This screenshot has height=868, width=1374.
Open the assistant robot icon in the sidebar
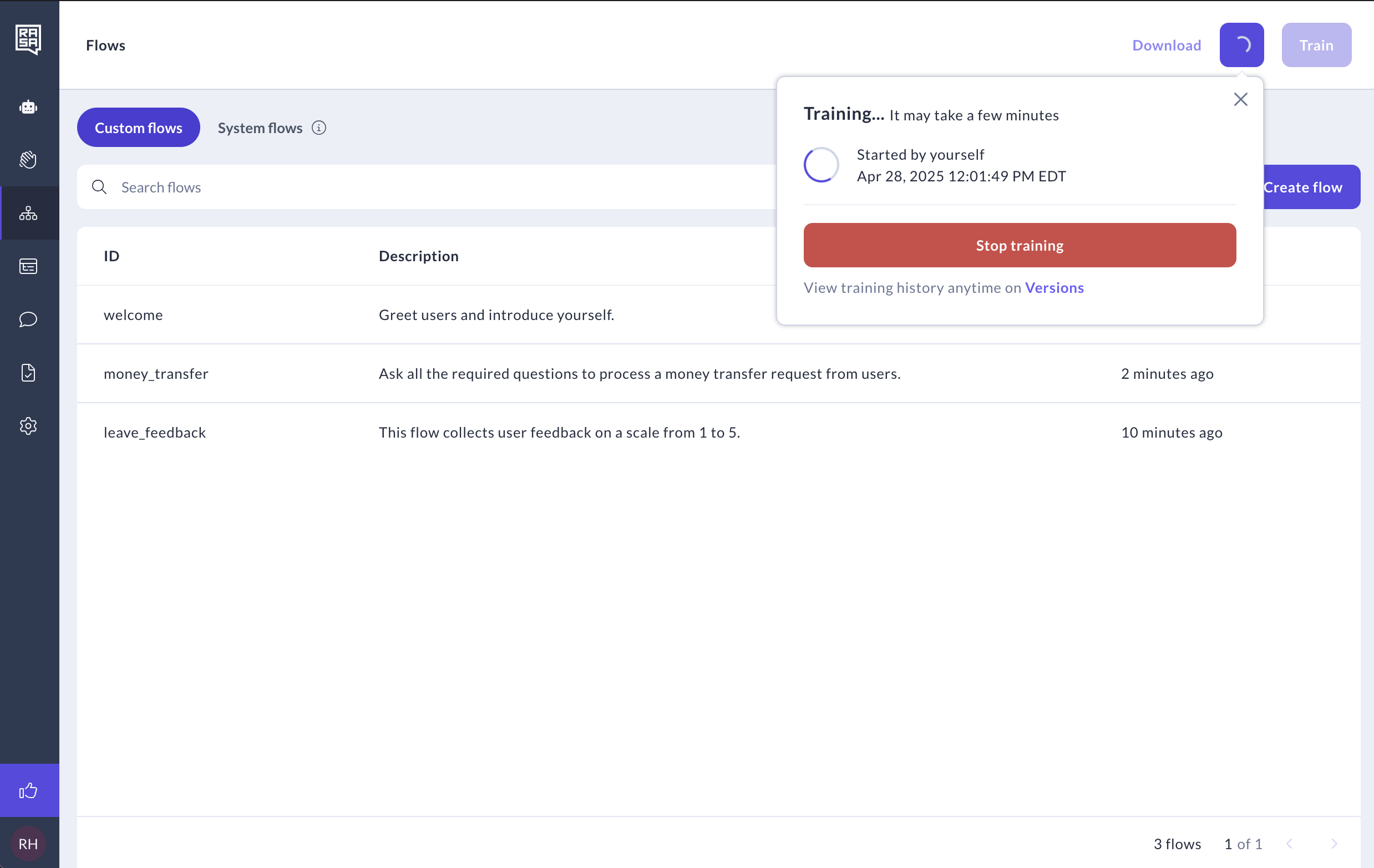(x=28, y=106)
